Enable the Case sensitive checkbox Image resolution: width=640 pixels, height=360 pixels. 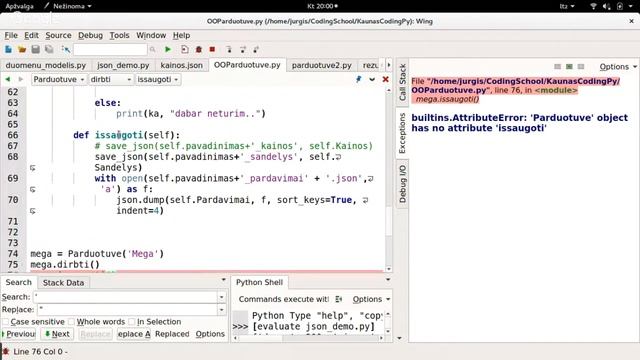(x=5, y=322)
